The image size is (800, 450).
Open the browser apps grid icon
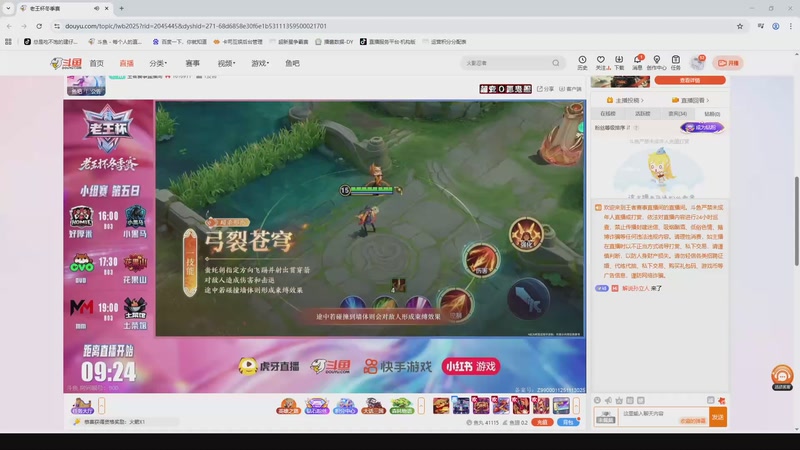[8, 42]
